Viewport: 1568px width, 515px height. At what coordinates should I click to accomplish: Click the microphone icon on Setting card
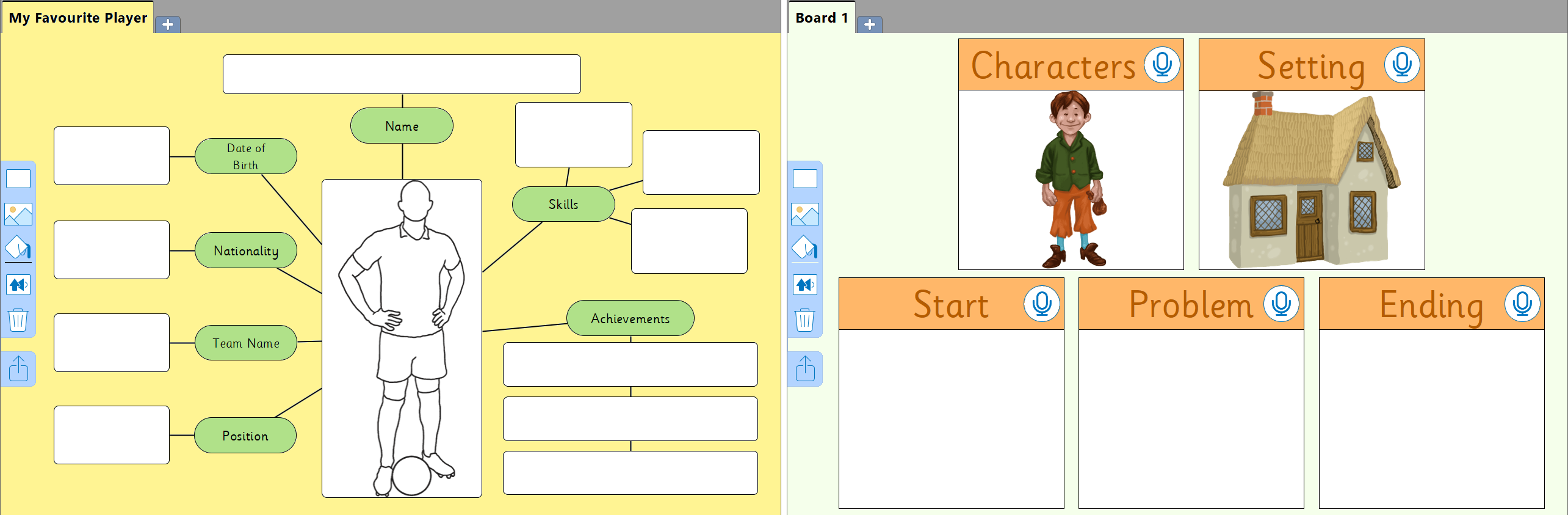tap(1402, 65)
